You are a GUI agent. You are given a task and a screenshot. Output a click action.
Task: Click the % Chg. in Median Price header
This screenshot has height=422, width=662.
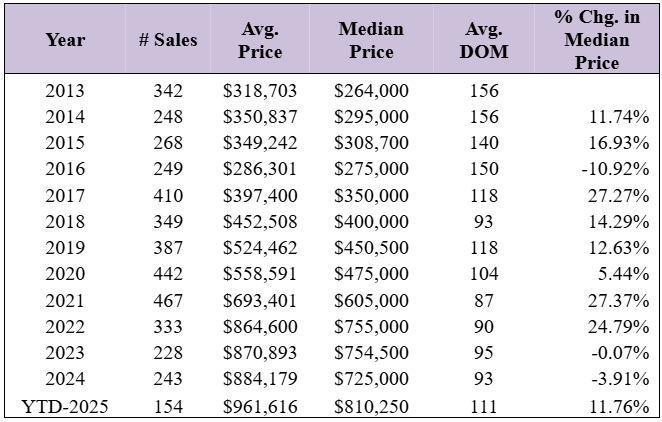pos(597,40)
